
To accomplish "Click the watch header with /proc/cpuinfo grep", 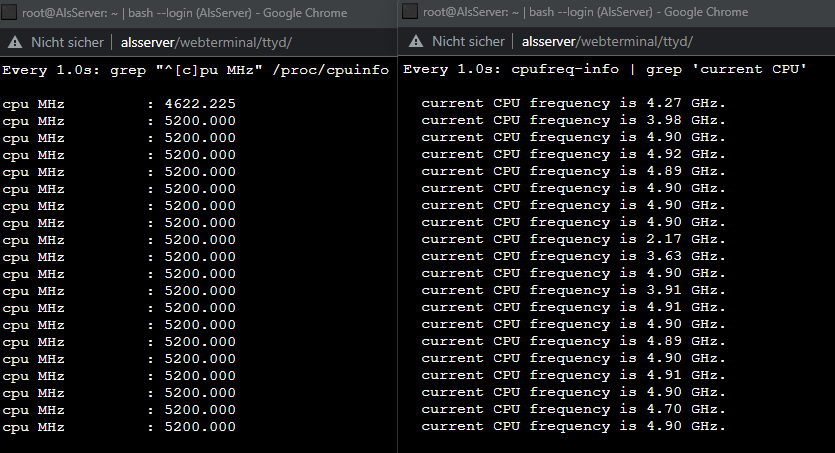I will 195,70.
